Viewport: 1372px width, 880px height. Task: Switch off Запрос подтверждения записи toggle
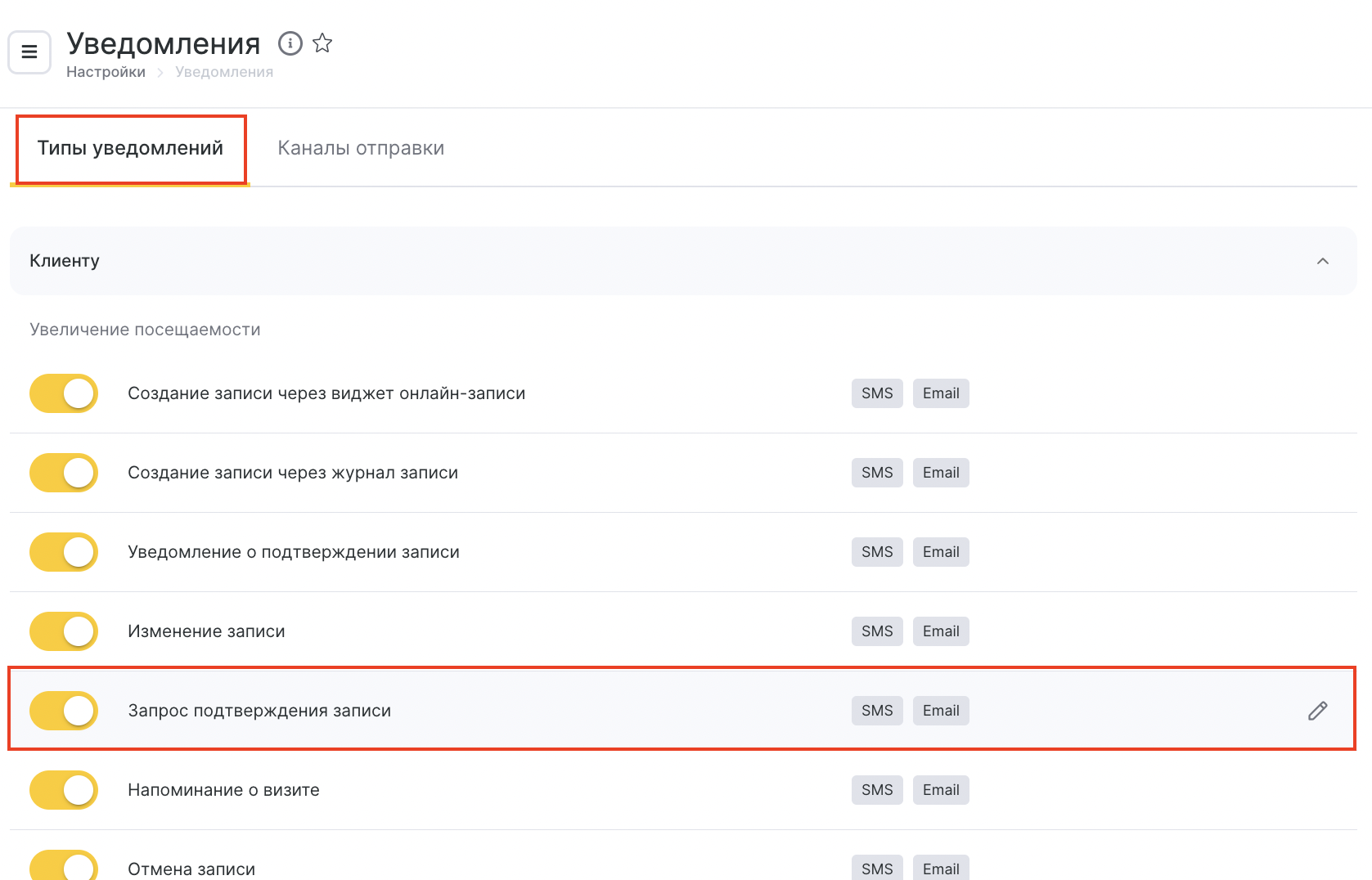tap(64, 711)
